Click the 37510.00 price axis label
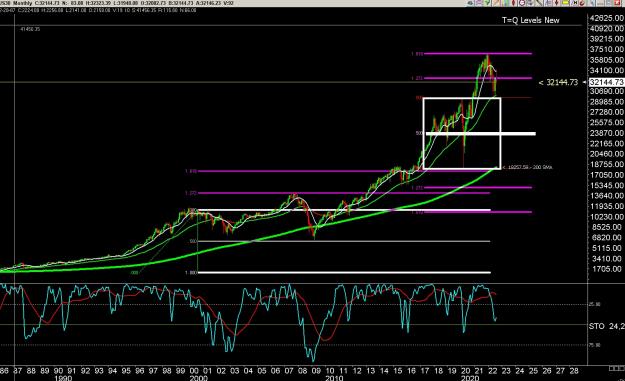625x381 pixels. click(x=606, y=49)
